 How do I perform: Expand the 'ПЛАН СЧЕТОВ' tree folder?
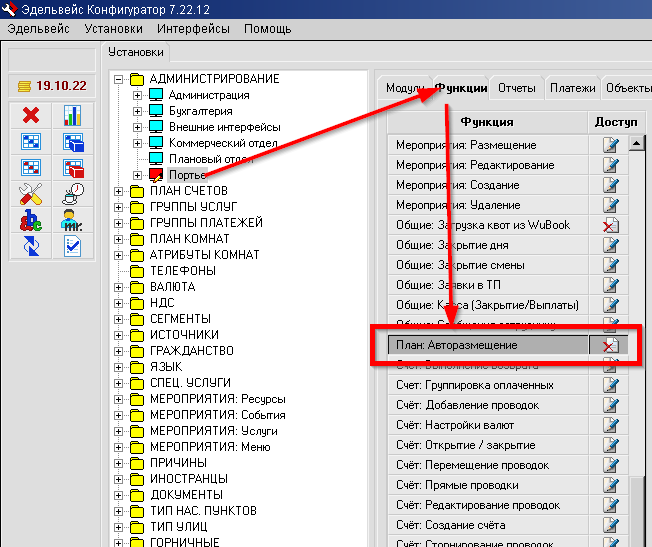(119, 191)
